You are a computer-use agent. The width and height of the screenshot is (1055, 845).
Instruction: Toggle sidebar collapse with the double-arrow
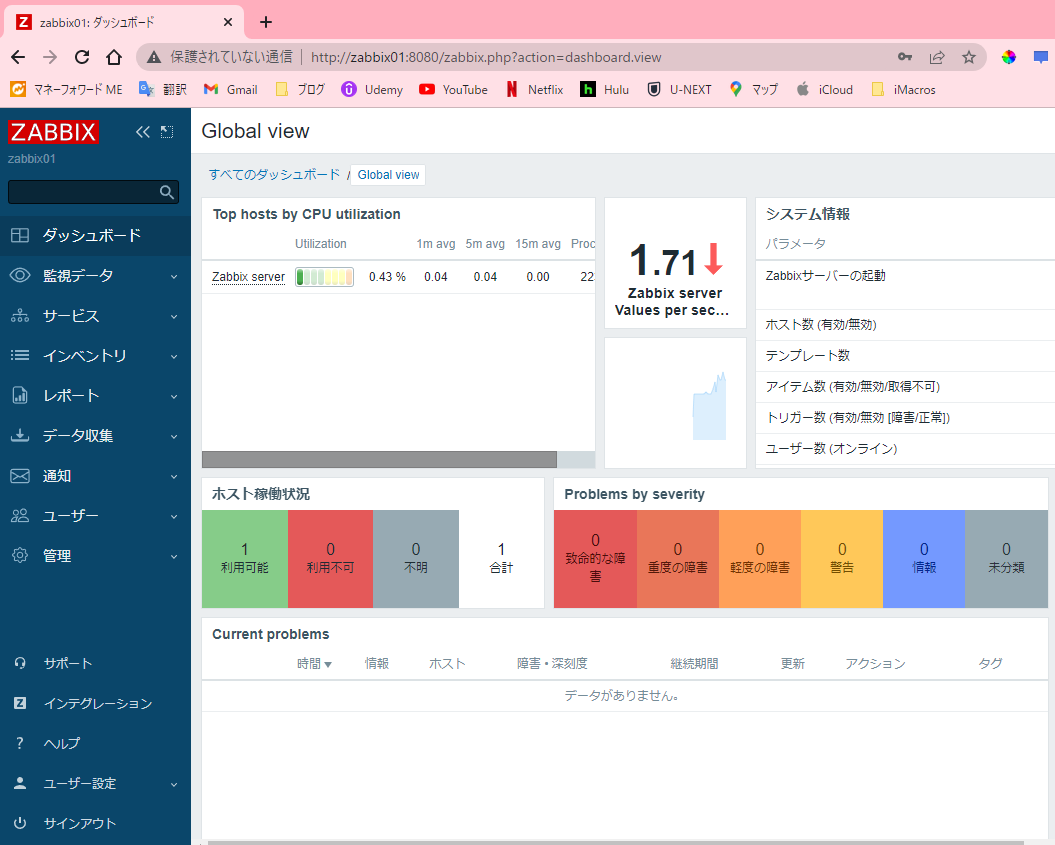(x=142, y=131)
